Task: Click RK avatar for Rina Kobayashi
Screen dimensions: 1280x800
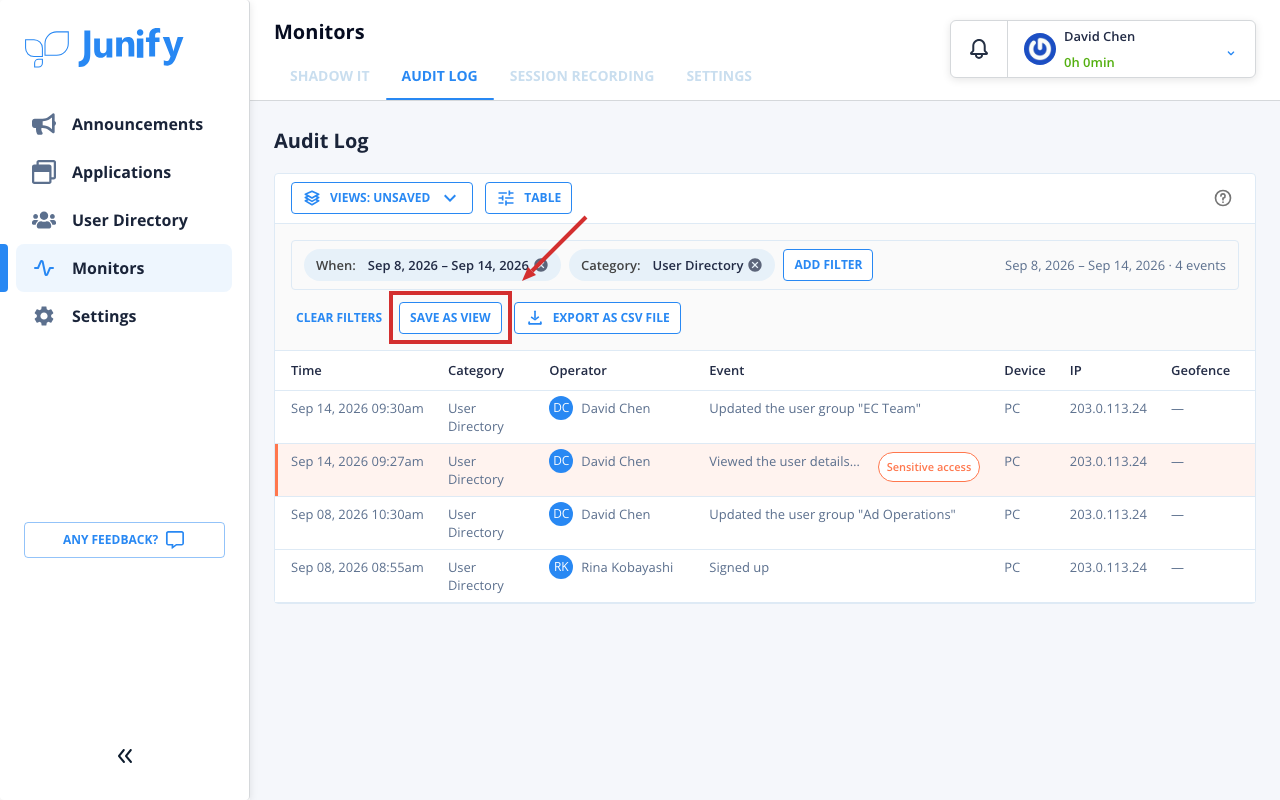Action: (x=561, y=567)
